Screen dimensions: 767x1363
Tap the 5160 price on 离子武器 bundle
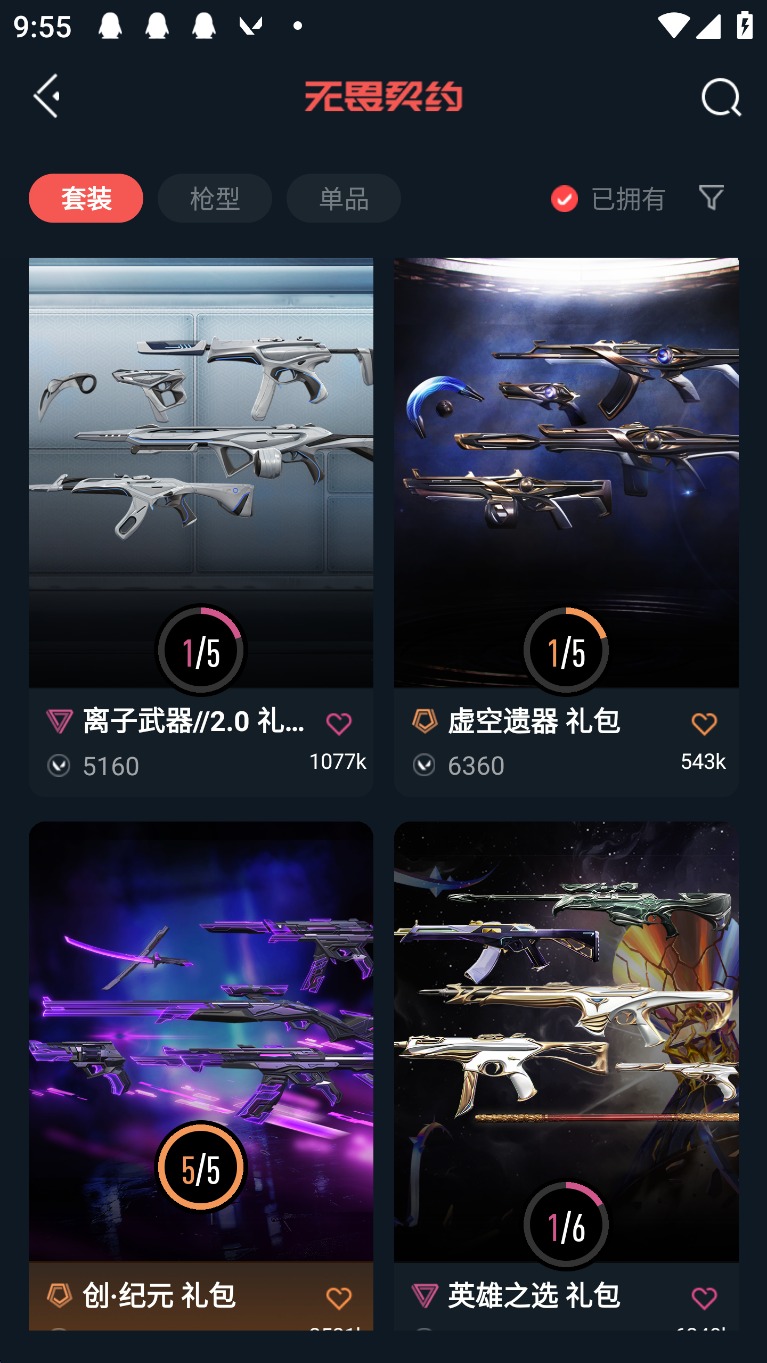[x=110, y=765]
